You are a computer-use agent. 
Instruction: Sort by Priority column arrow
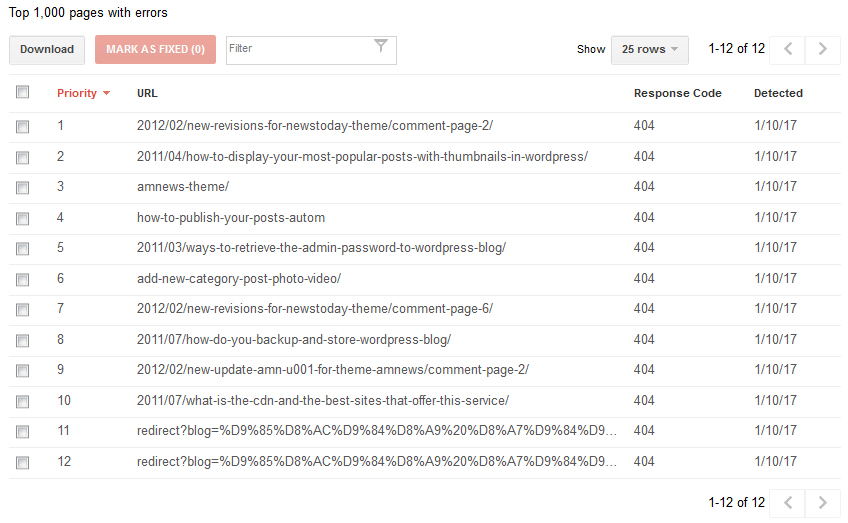click(x=106, y=94)
